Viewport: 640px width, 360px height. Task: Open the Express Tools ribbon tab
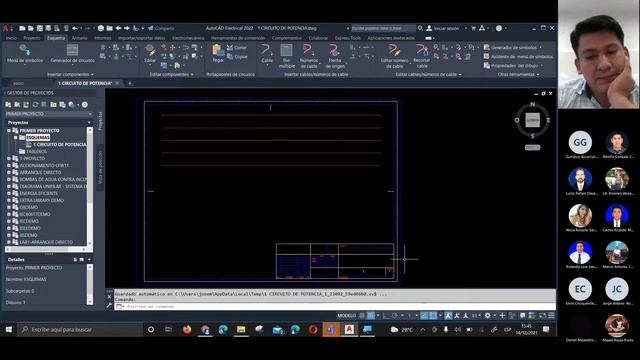pyautogui.click(x=348, y=38)
